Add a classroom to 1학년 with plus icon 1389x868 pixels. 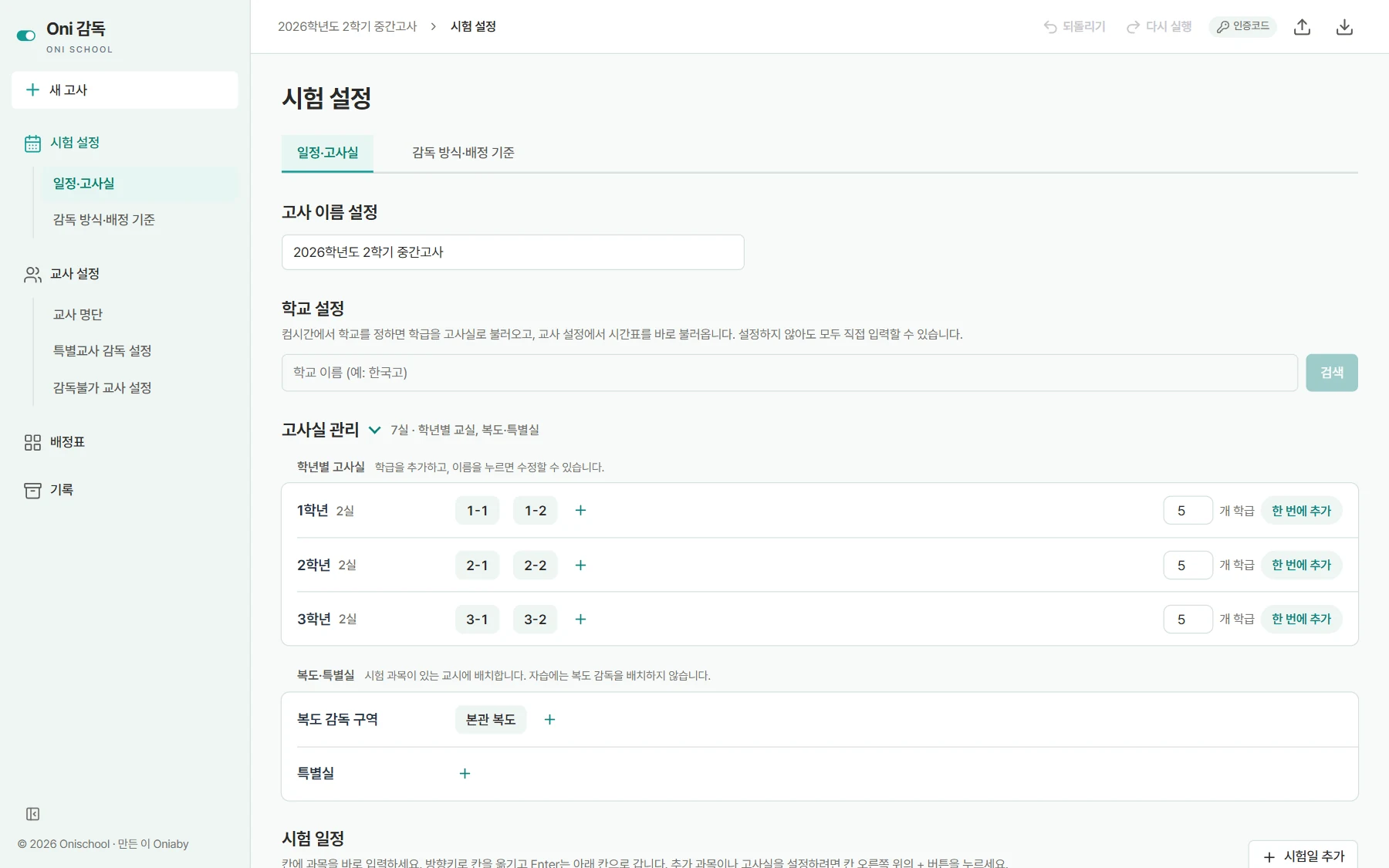(581, 510)
